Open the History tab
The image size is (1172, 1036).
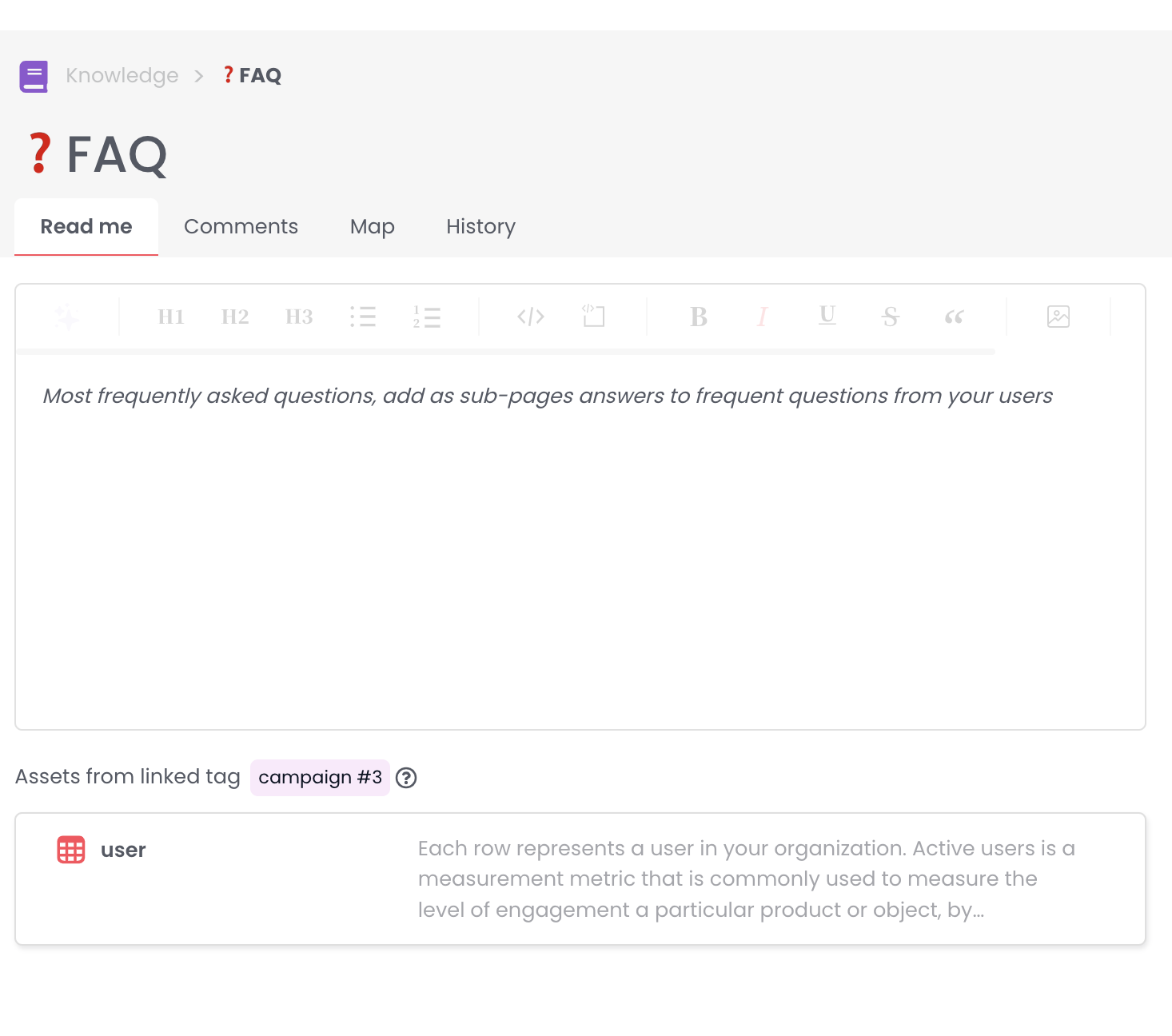[x=480, y=226]
